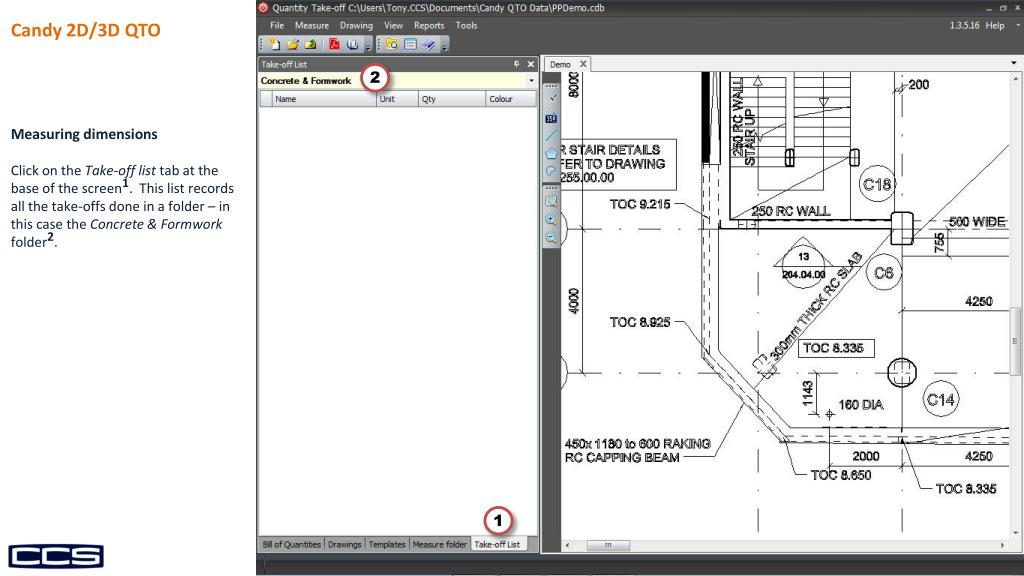Click the blue layers checkmark icon

coord(428,44)
